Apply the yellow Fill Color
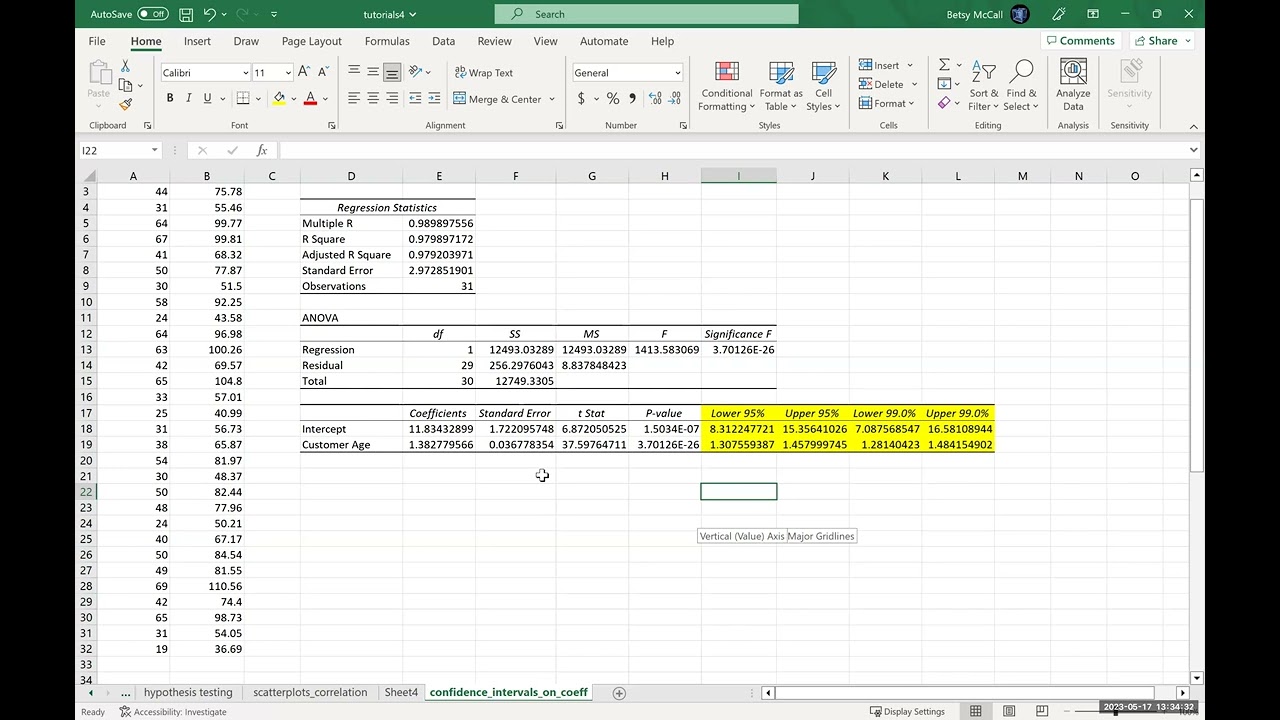 (279, 98)
